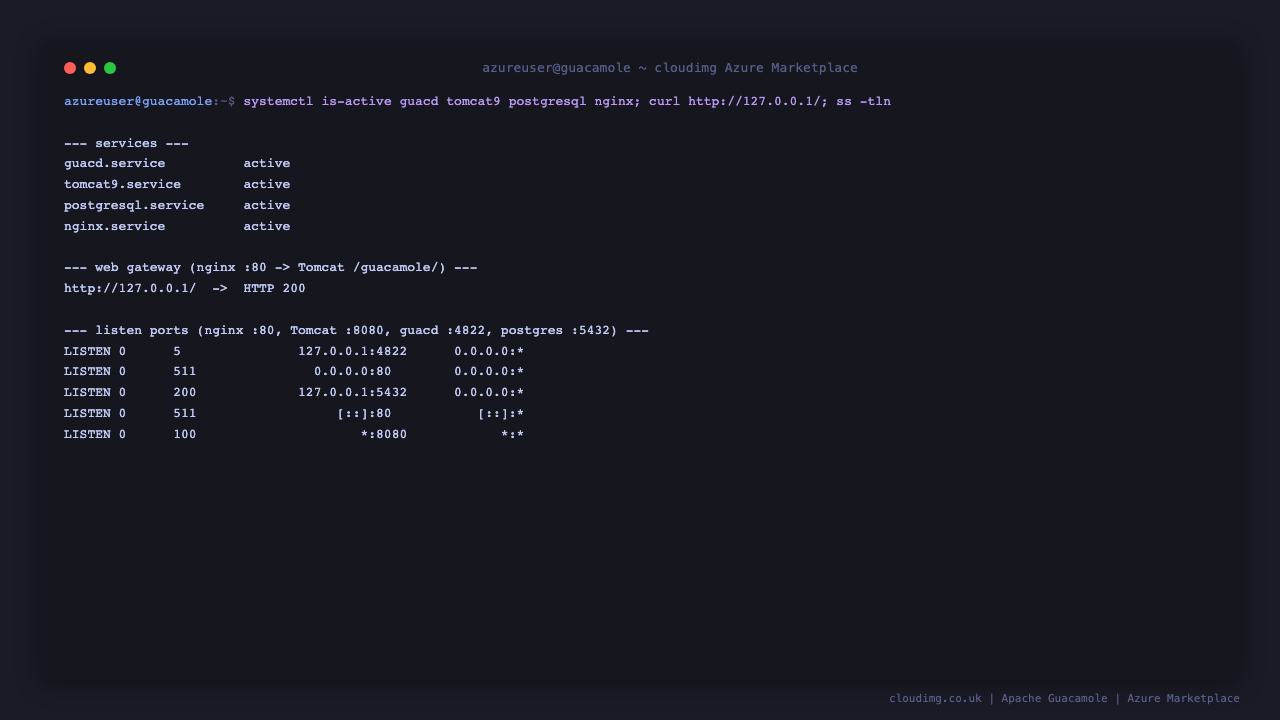The image size is (1280, 720).
Task: Click the 'http://127.0.0.1/' URL in output
Action: click(130, 289)
